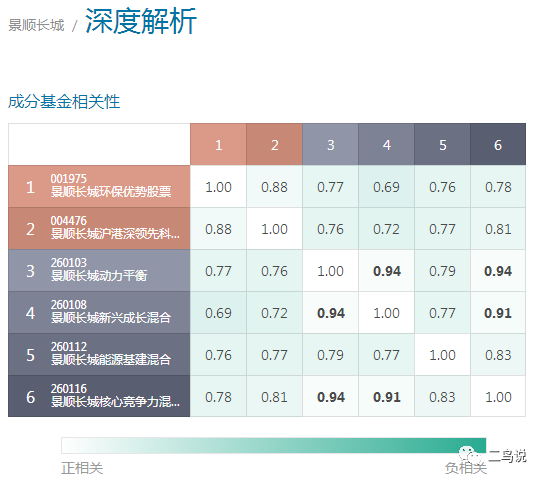Select column header 3 in correlation matrix
The width and height of the screenshot is (544, 481).
pyautogui.click(x=330, y=144)
